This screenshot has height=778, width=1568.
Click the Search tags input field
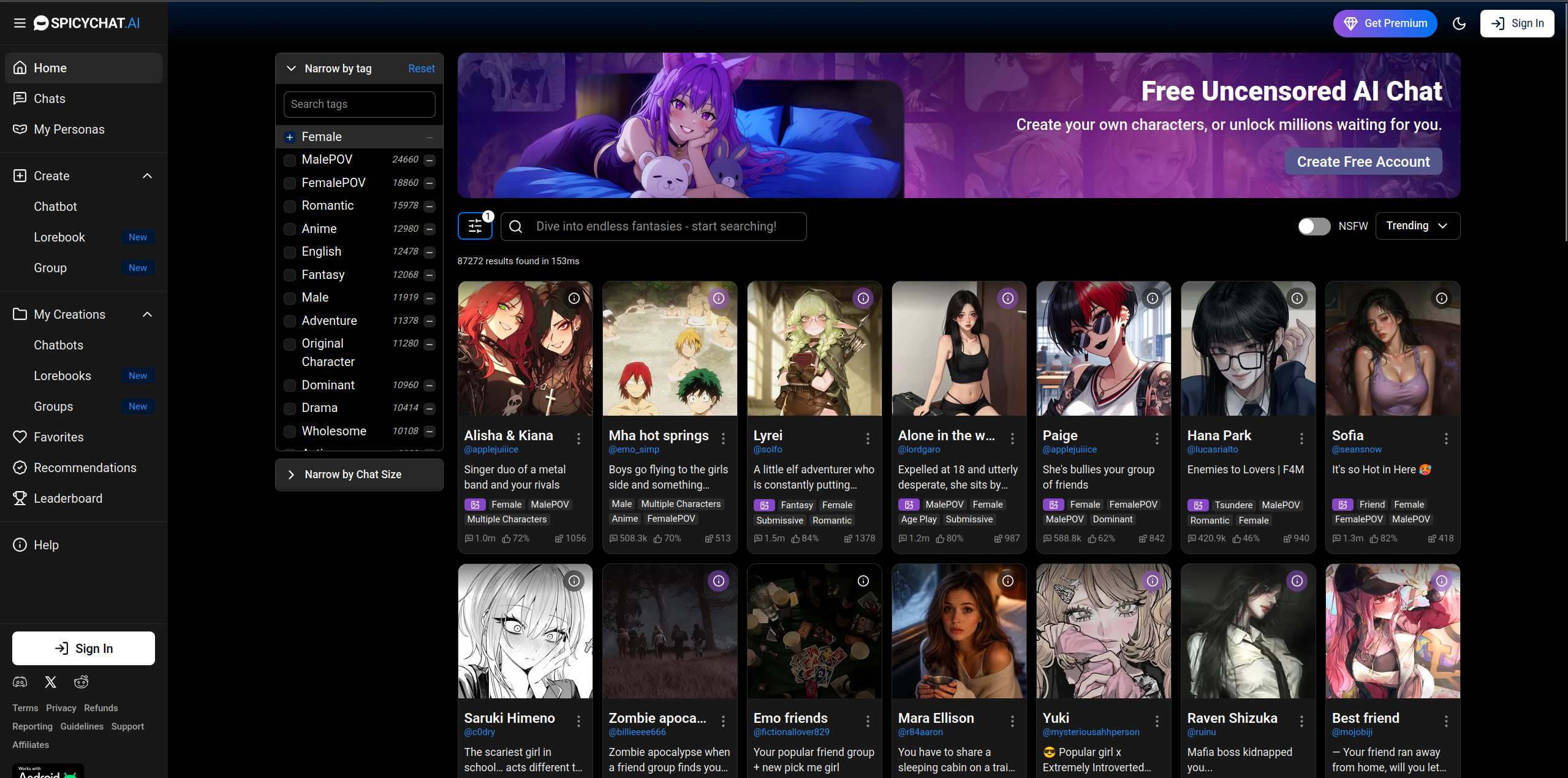pos(359,104)
